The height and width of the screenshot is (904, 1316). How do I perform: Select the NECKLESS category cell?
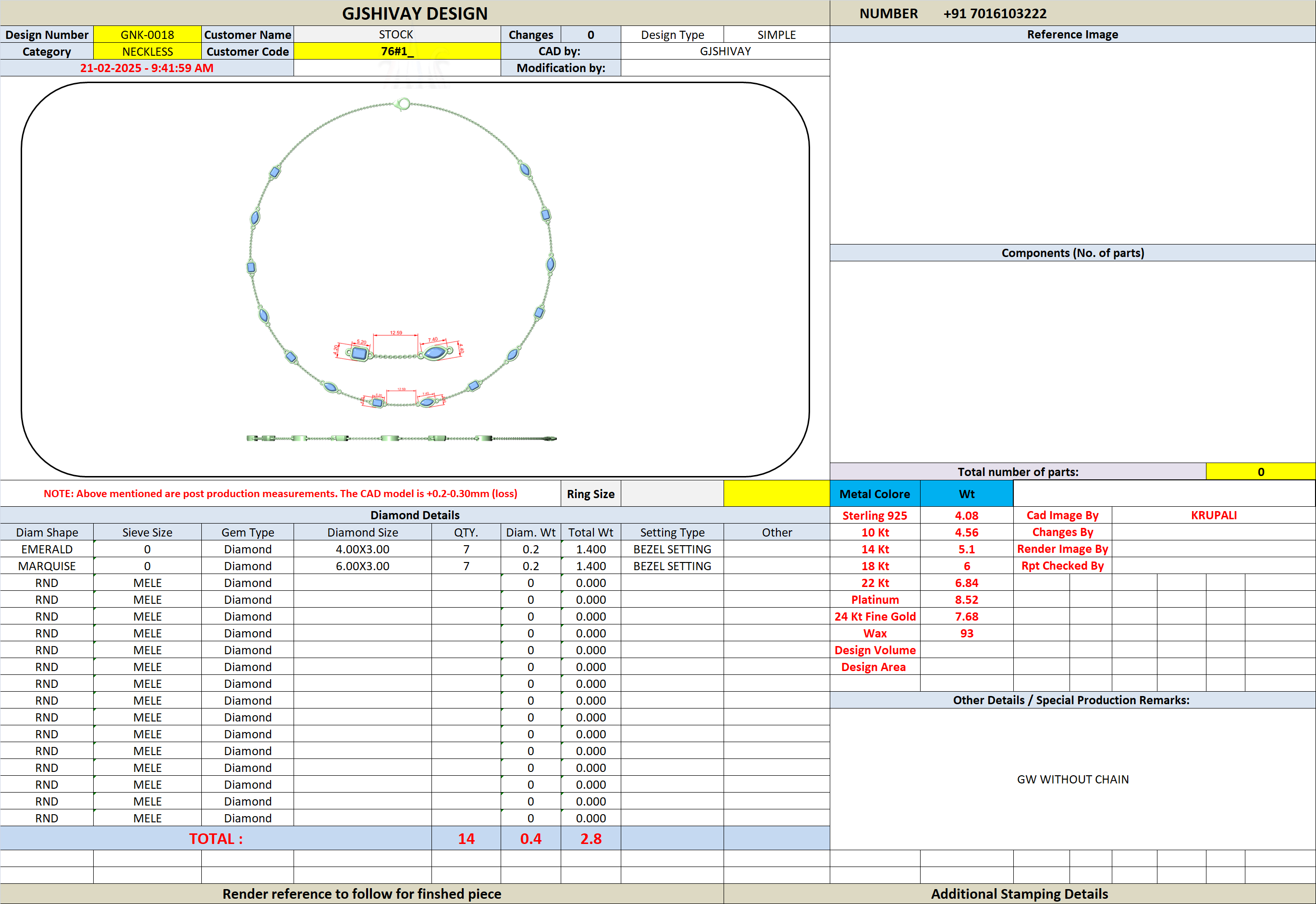(x=148, y=51)
